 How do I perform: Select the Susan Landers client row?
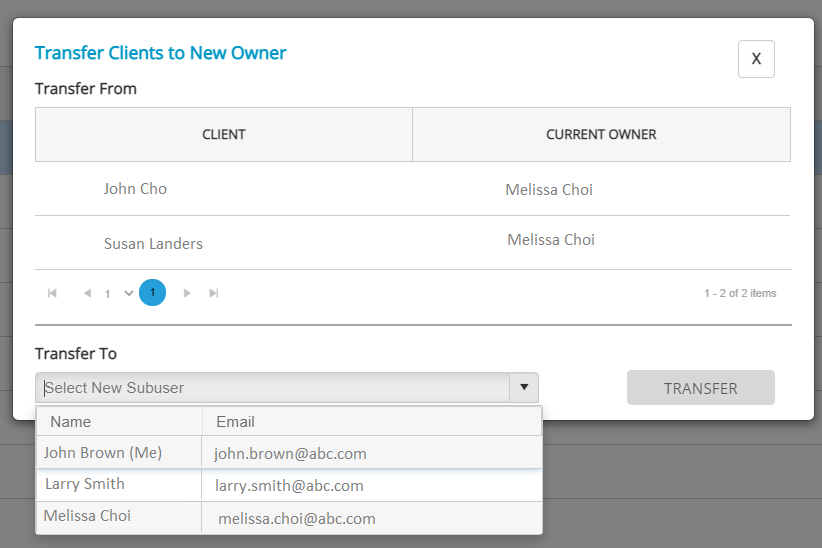coord(413,243)
